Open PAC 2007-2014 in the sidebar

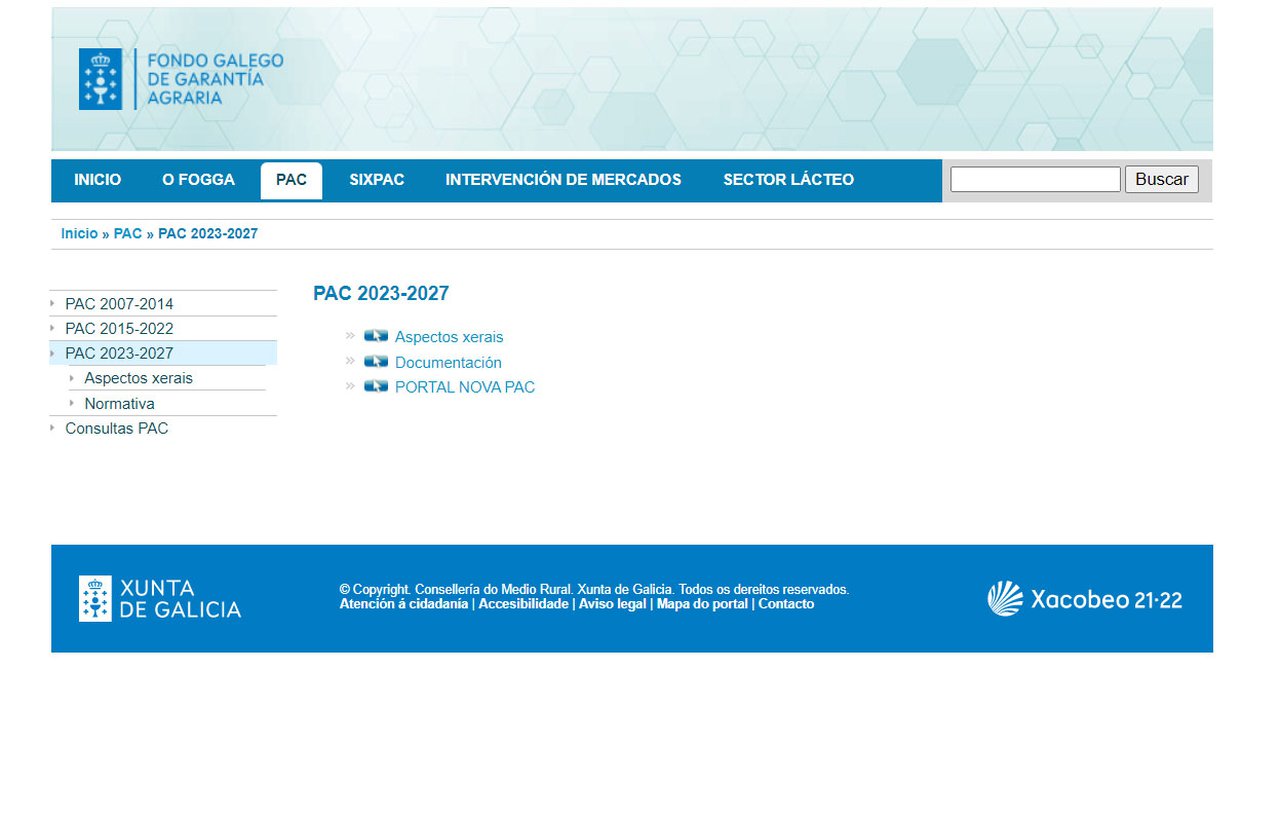click(x=119, y=304)
